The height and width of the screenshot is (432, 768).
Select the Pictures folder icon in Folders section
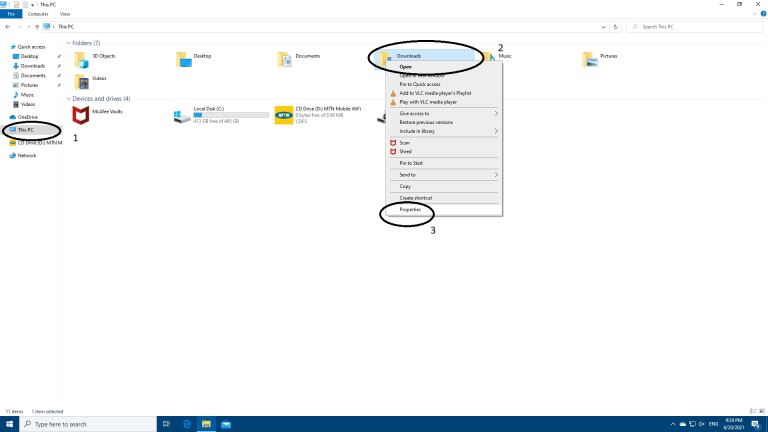click(590, 60)
